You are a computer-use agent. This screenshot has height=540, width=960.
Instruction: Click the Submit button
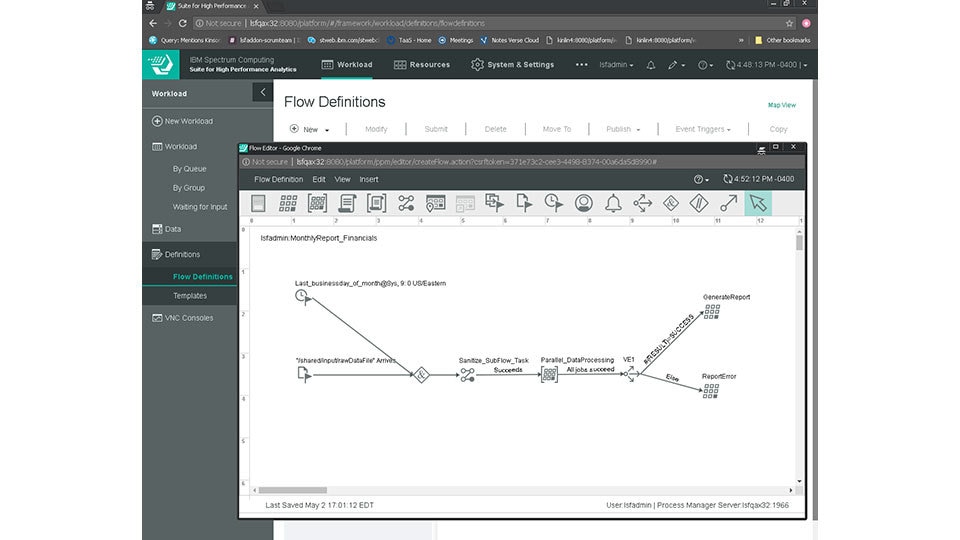[436, 129]
